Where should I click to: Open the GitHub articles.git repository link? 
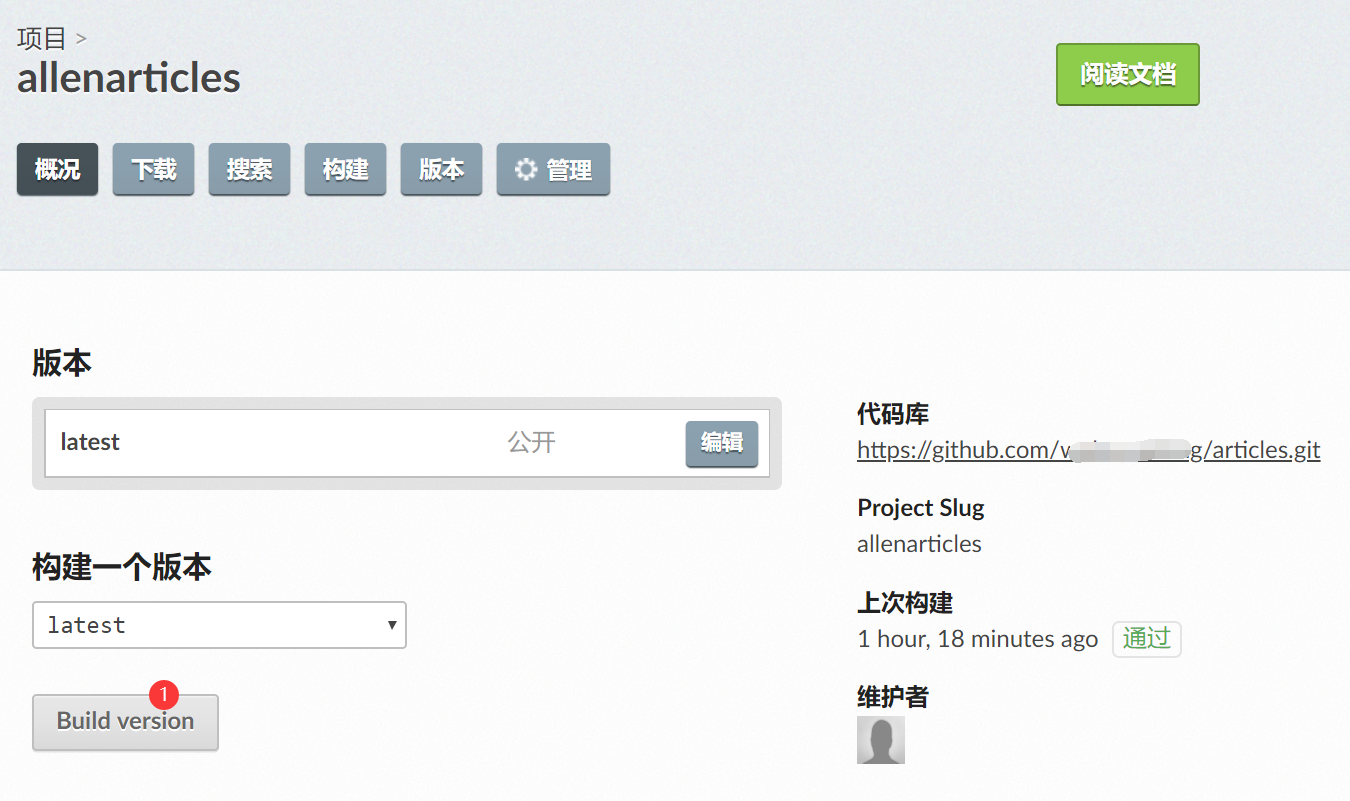click(1088, 450)
